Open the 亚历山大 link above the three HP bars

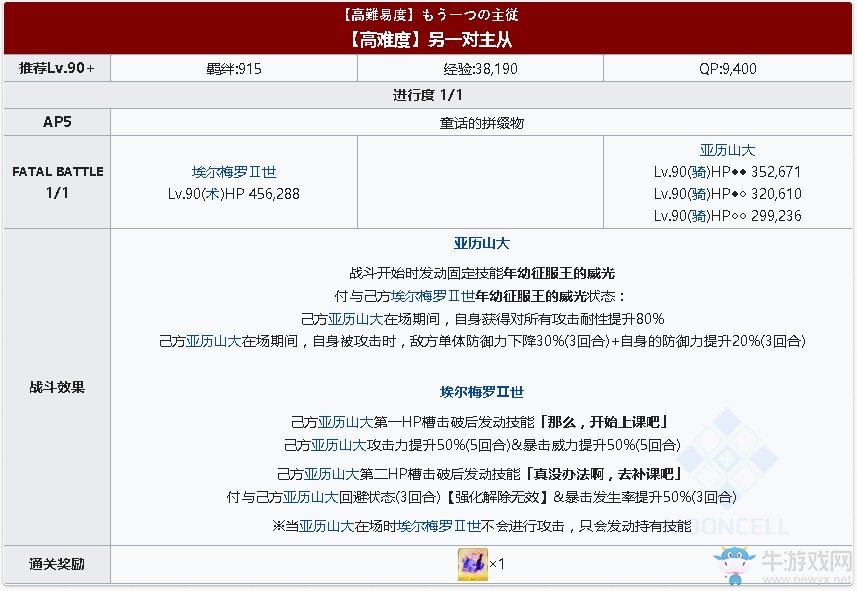[727, 150]
